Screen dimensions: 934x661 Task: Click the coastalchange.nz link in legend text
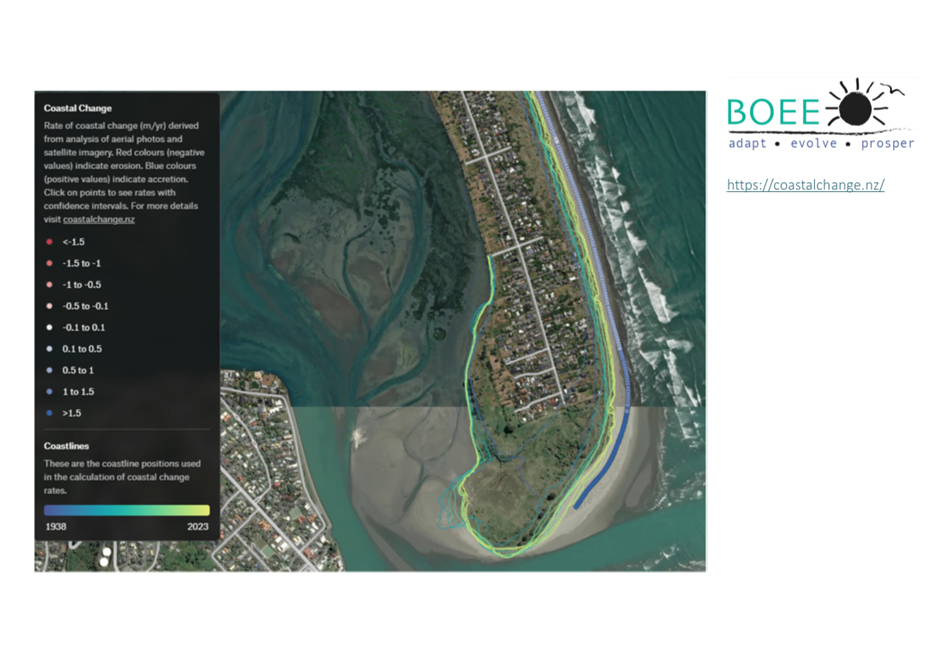tap(99, 219)
